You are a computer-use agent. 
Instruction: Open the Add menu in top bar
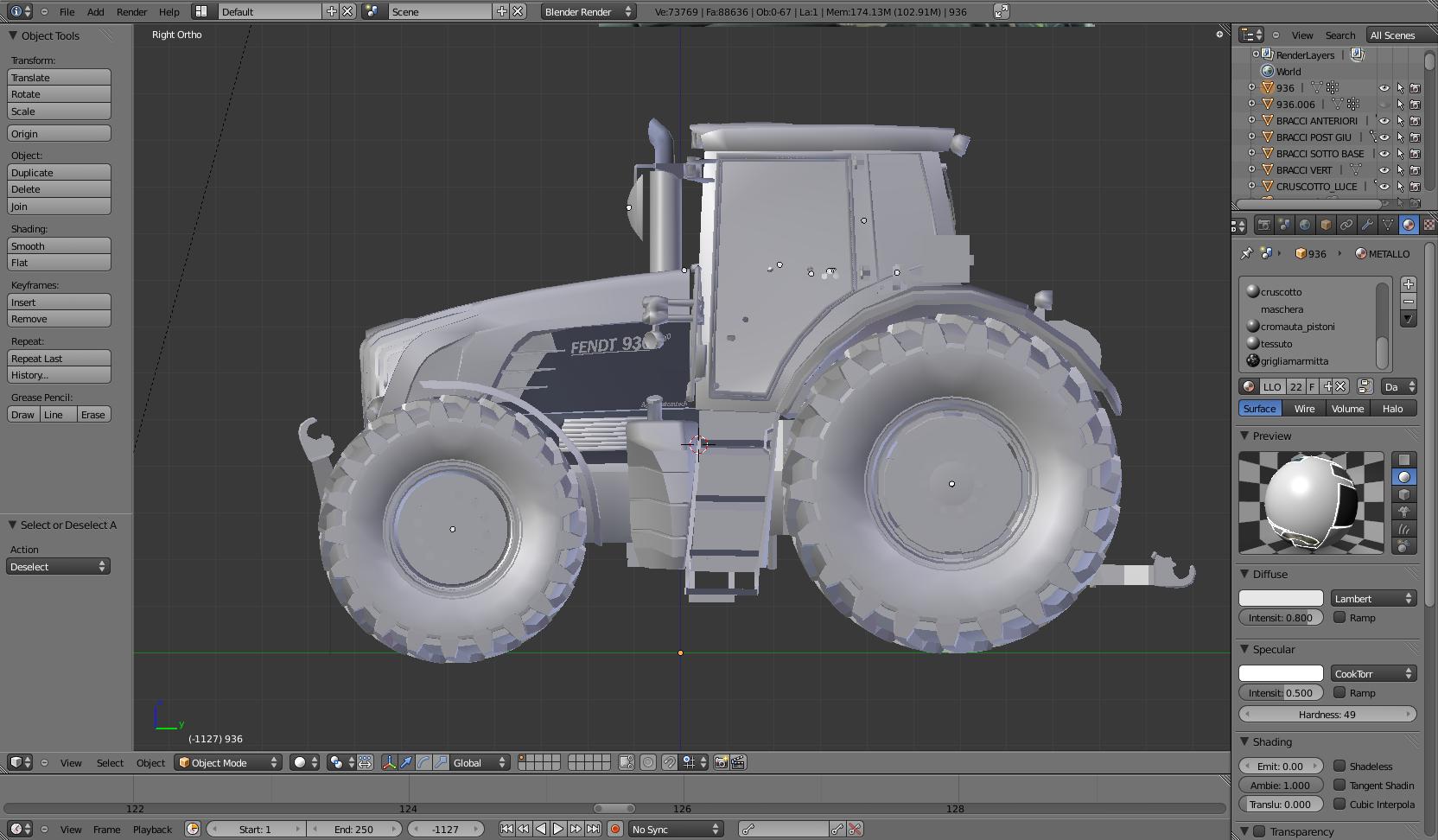tap(95, 11)
